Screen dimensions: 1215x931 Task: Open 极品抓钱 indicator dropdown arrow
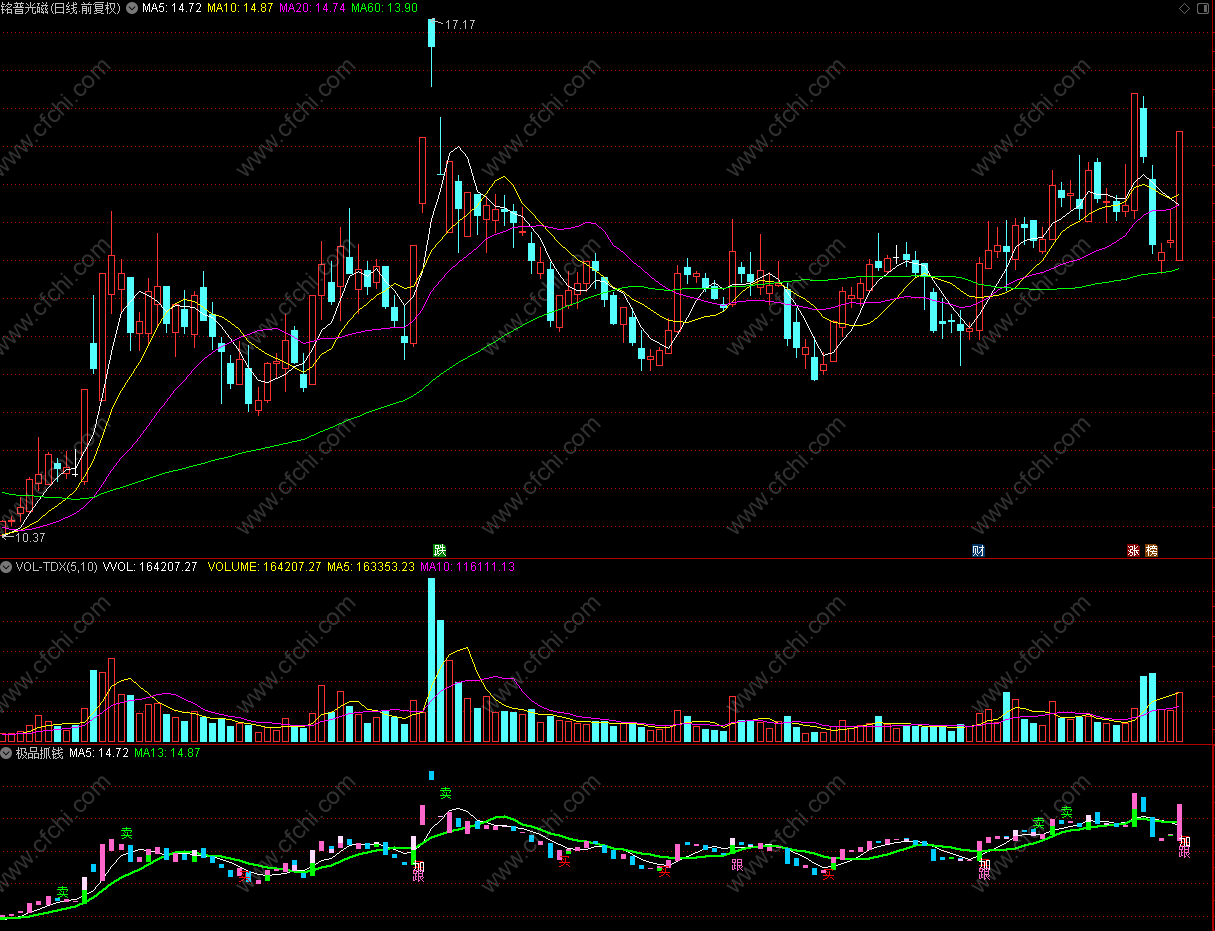pyautogui.click(x=7, y=753)
